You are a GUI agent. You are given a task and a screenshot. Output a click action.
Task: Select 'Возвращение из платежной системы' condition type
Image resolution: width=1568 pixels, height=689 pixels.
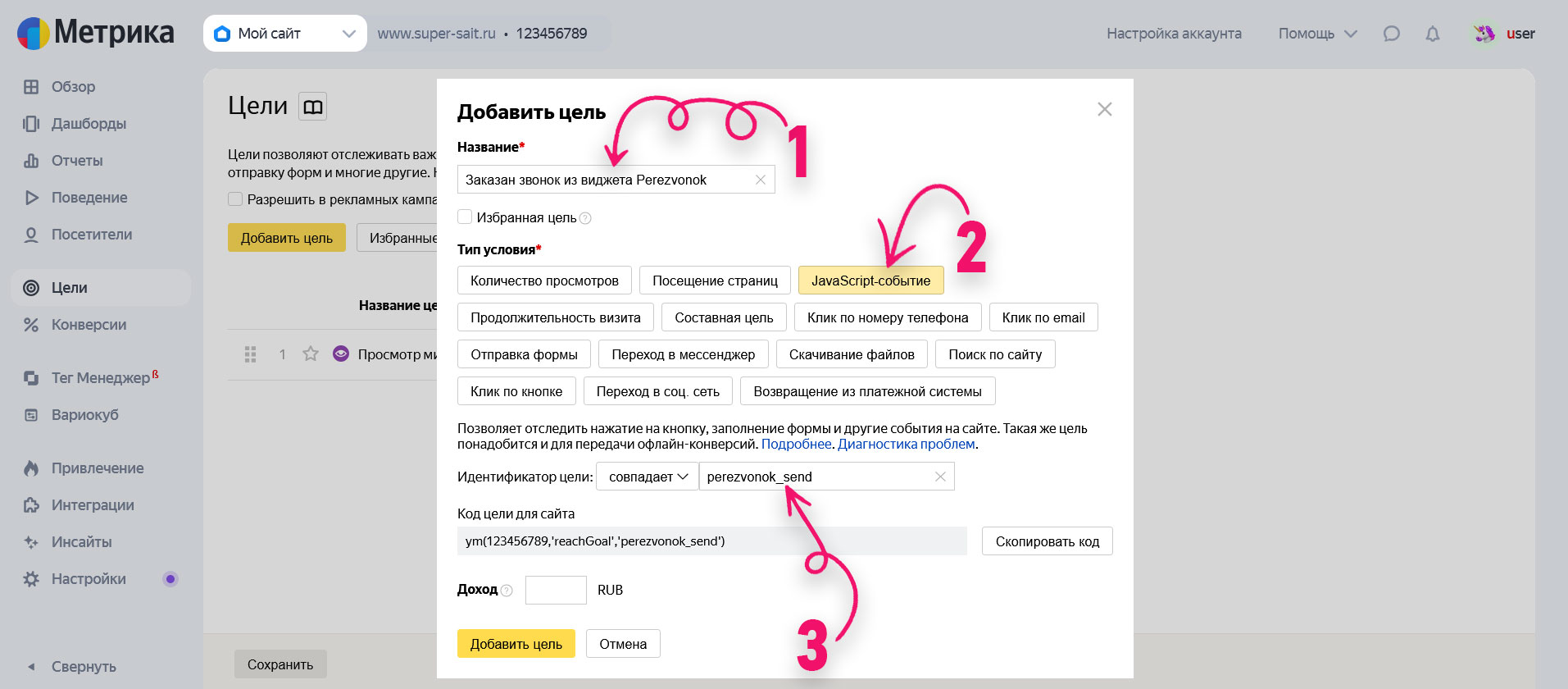[x=867, y=391]
